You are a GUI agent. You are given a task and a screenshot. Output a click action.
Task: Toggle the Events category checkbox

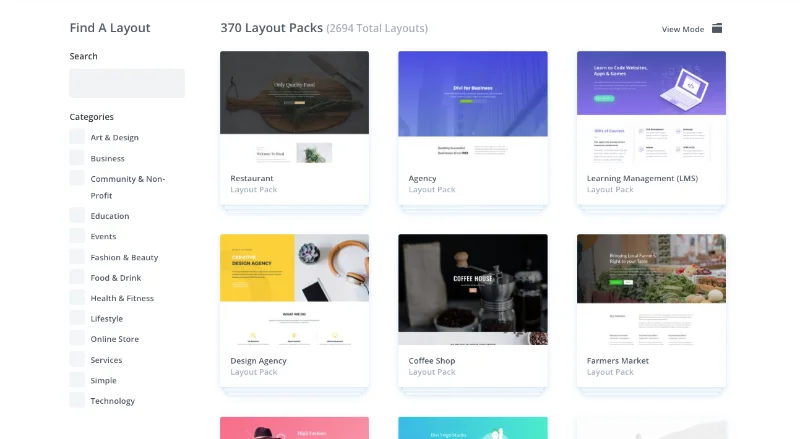[x=77, y=236]
